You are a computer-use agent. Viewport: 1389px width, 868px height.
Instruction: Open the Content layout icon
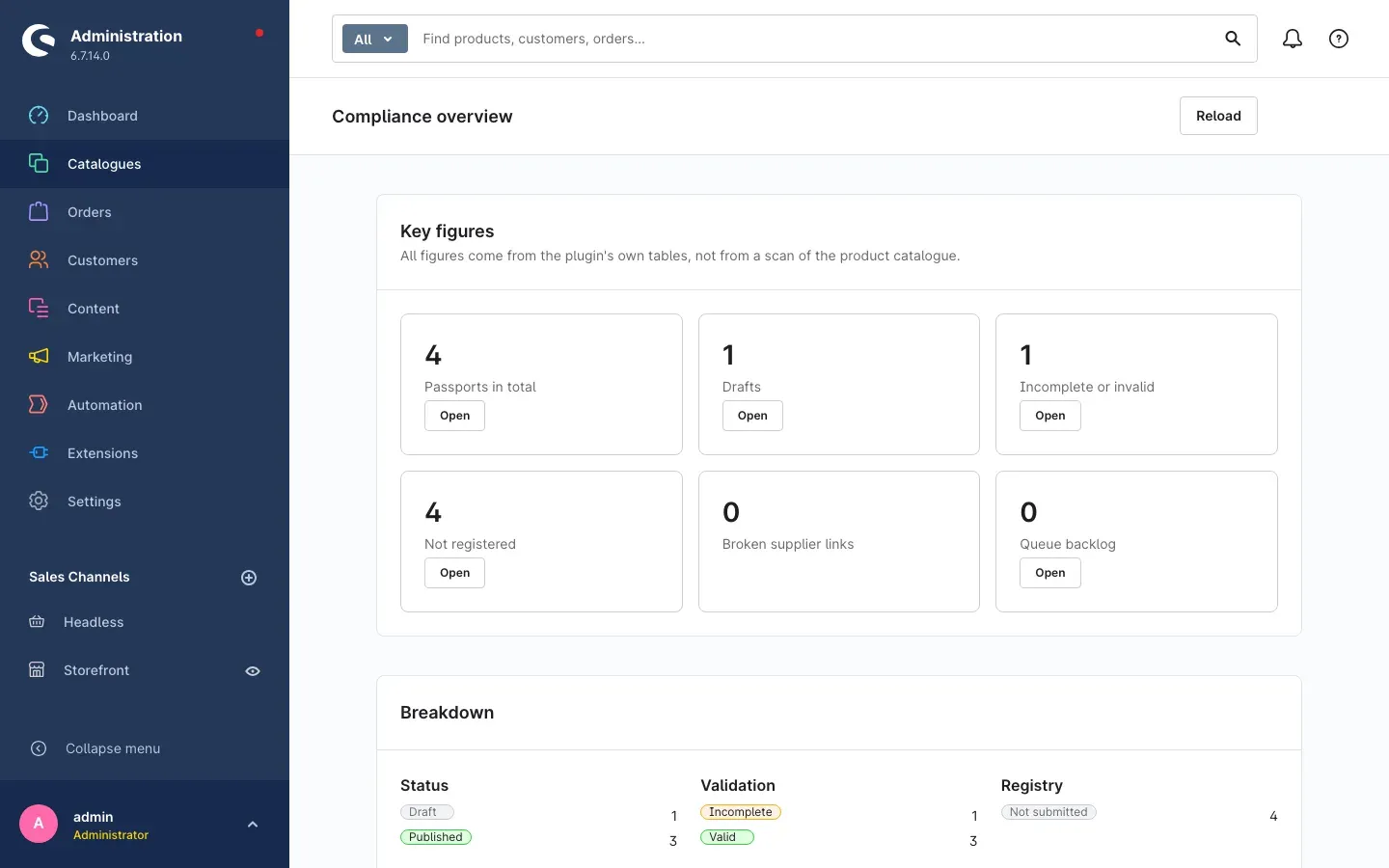point(39,309)
